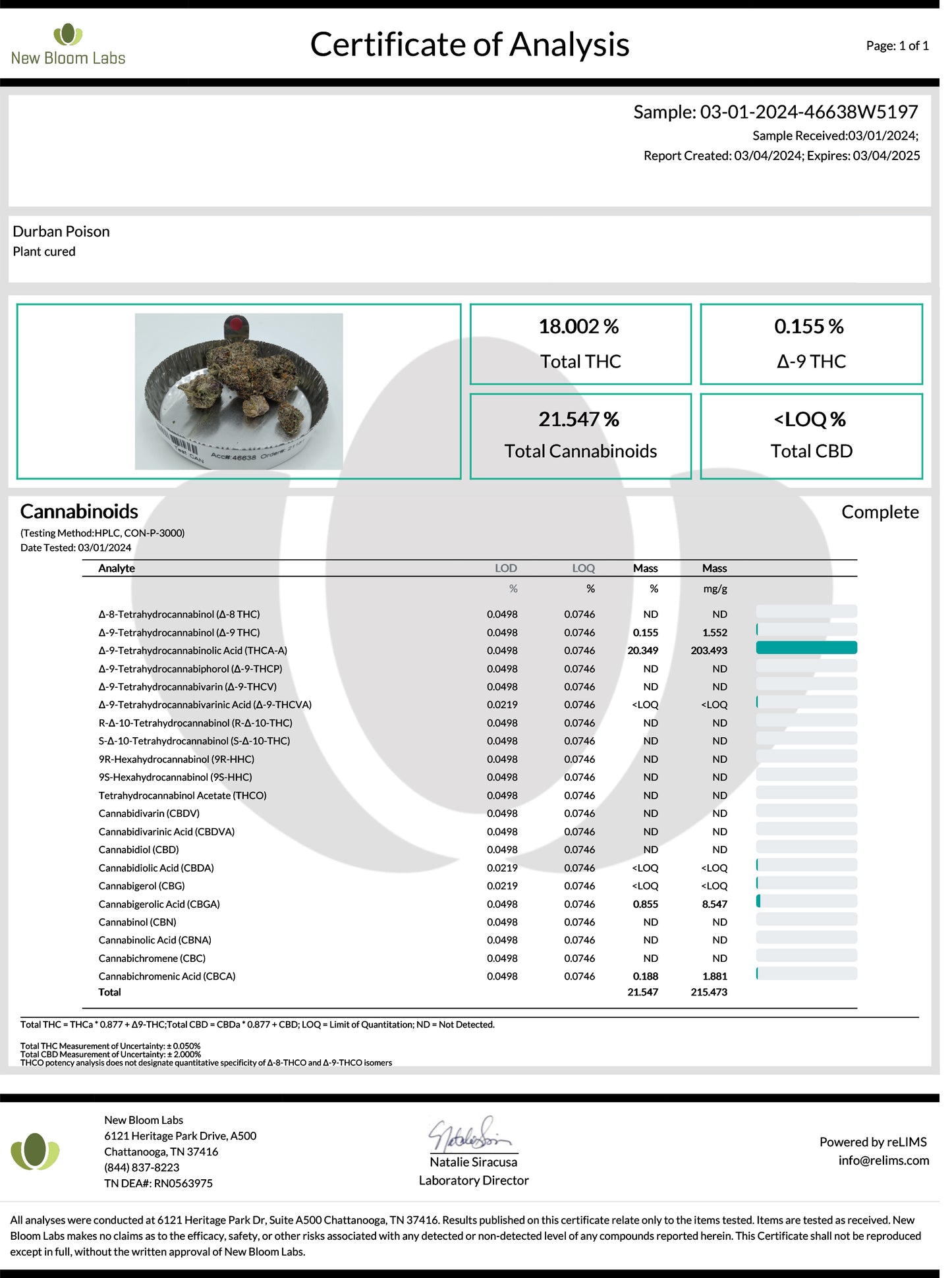This screenshot has height=1278, width=952.
Task: Click the '6121 Heritage Park Drive, A500' address
Action: (x=180, y=1136)
